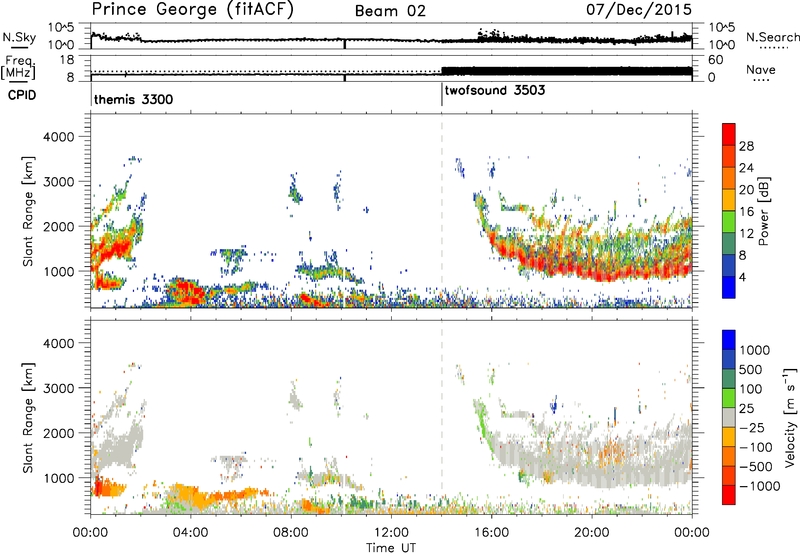Click the "04:00" time tick label
This screenshot has height=554, width=800.
(191, 533)
